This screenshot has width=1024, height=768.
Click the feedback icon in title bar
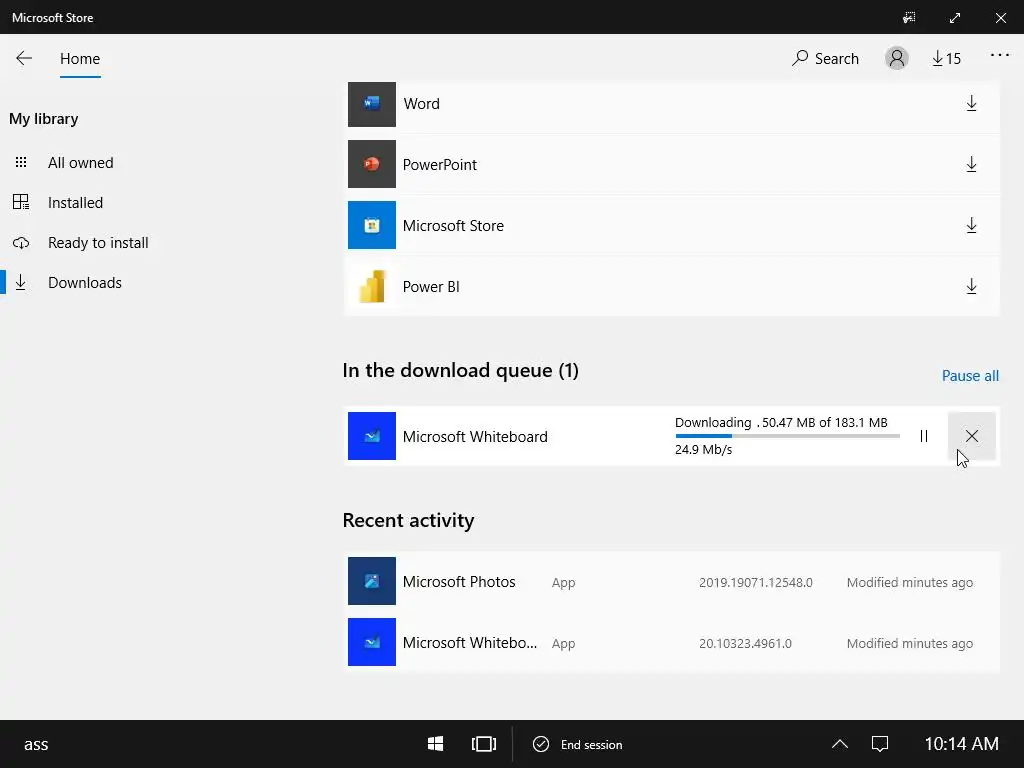tap(909, 18)
